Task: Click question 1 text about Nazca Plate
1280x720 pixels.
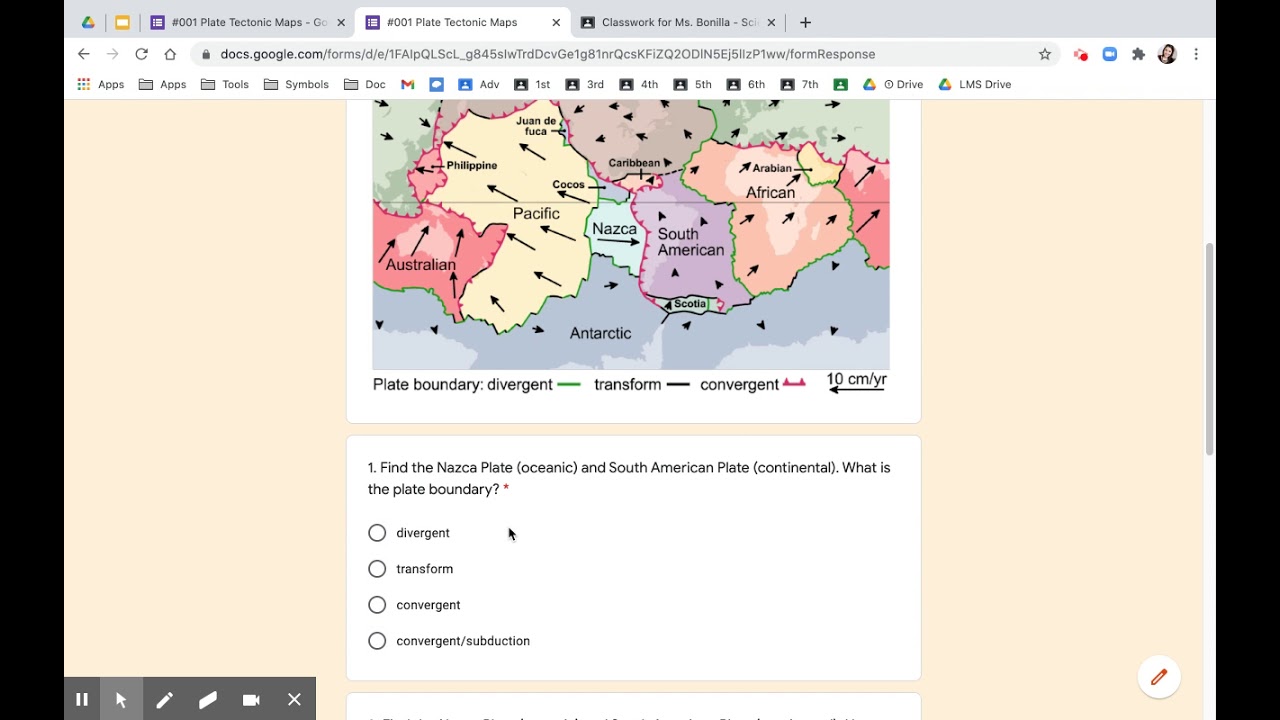Action: point(629,478)
